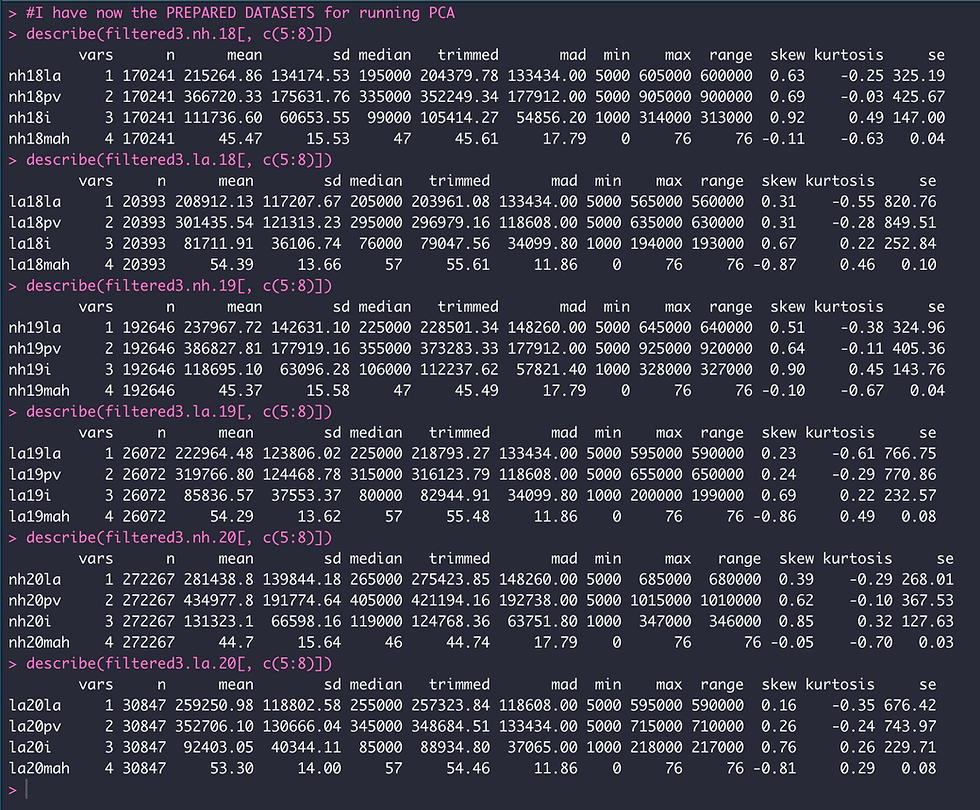Click row label nh20i

tap(31, 622)
